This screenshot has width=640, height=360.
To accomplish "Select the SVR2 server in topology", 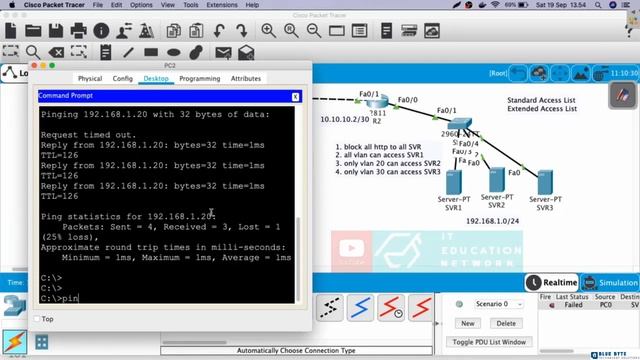I will [x=497, y=180].
